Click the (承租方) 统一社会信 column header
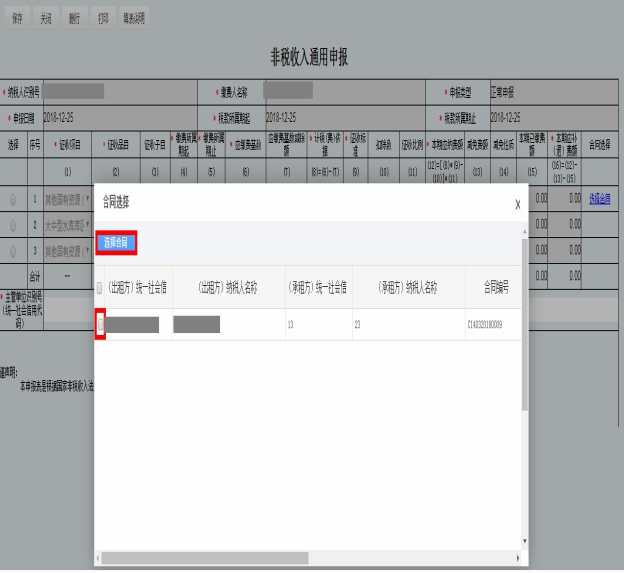624x573 pixels. coord(318,287)
